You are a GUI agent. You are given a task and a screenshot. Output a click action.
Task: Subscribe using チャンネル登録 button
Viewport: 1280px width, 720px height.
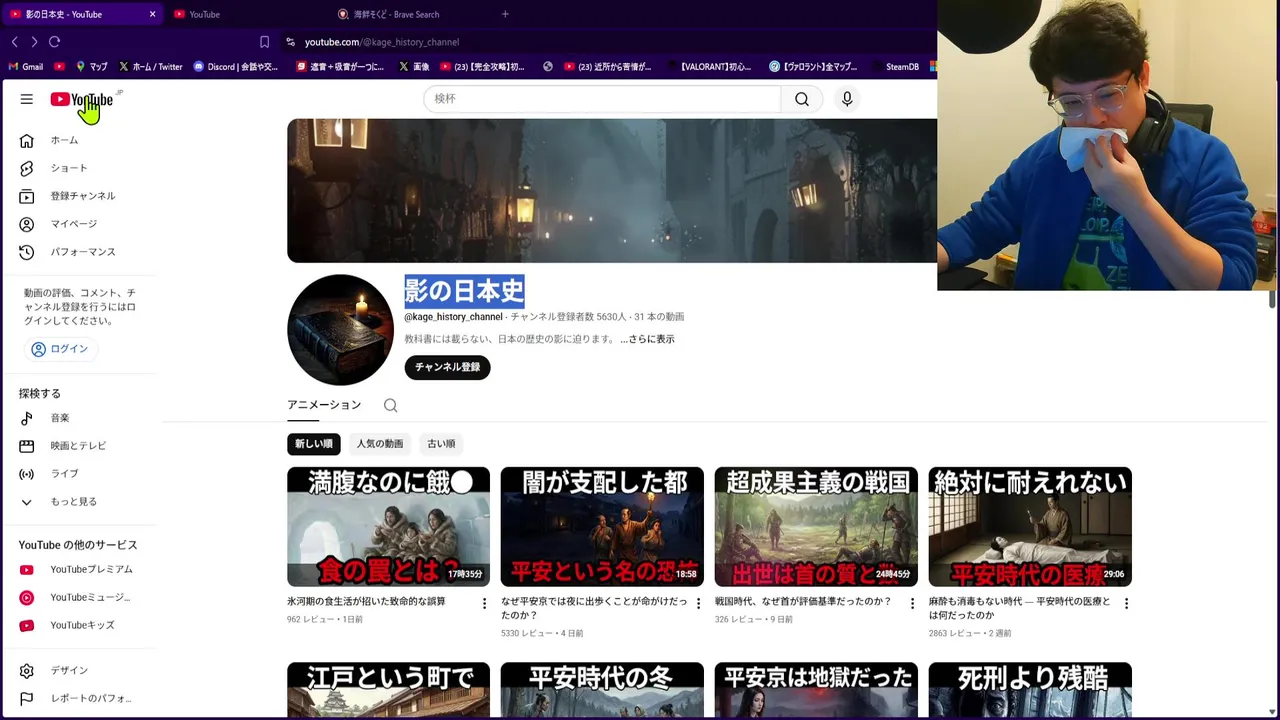tap(447, 367)
